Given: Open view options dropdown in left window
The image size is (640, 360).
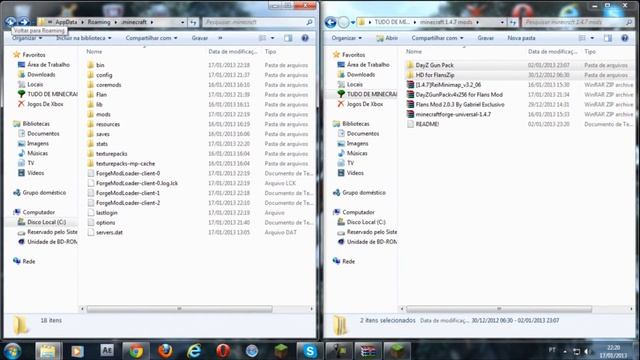Looking at the screenshot, I should pyautogui.click(x=273, y=38).
